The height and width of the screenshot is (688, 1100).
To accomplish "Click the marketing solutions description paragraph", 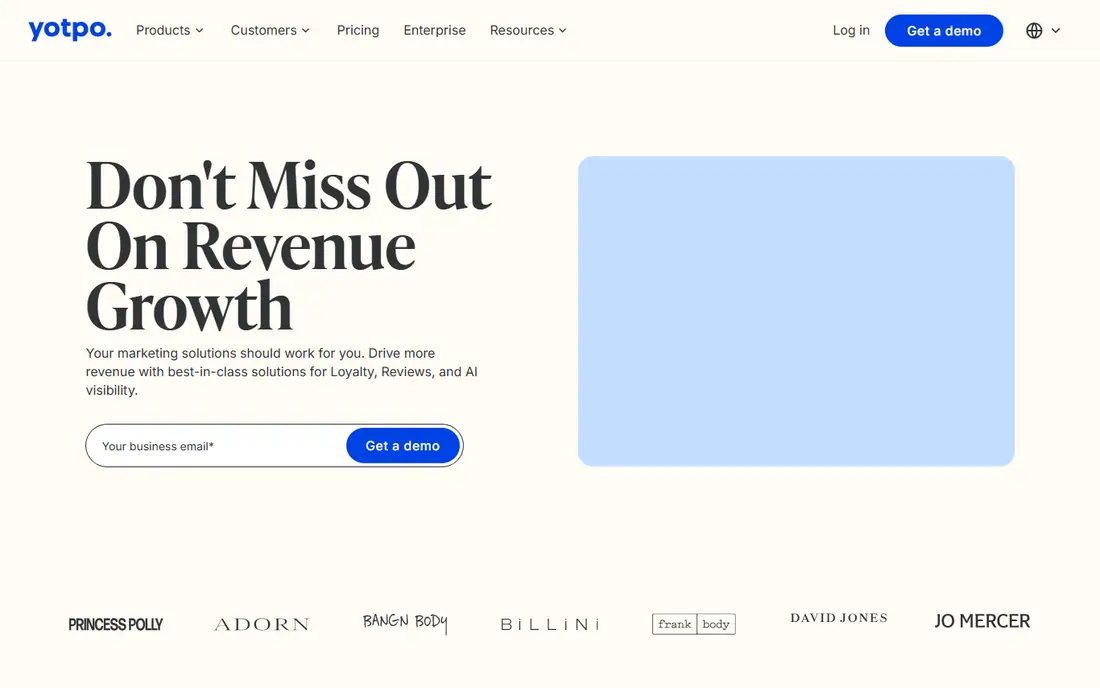I will tap(281, 372).
